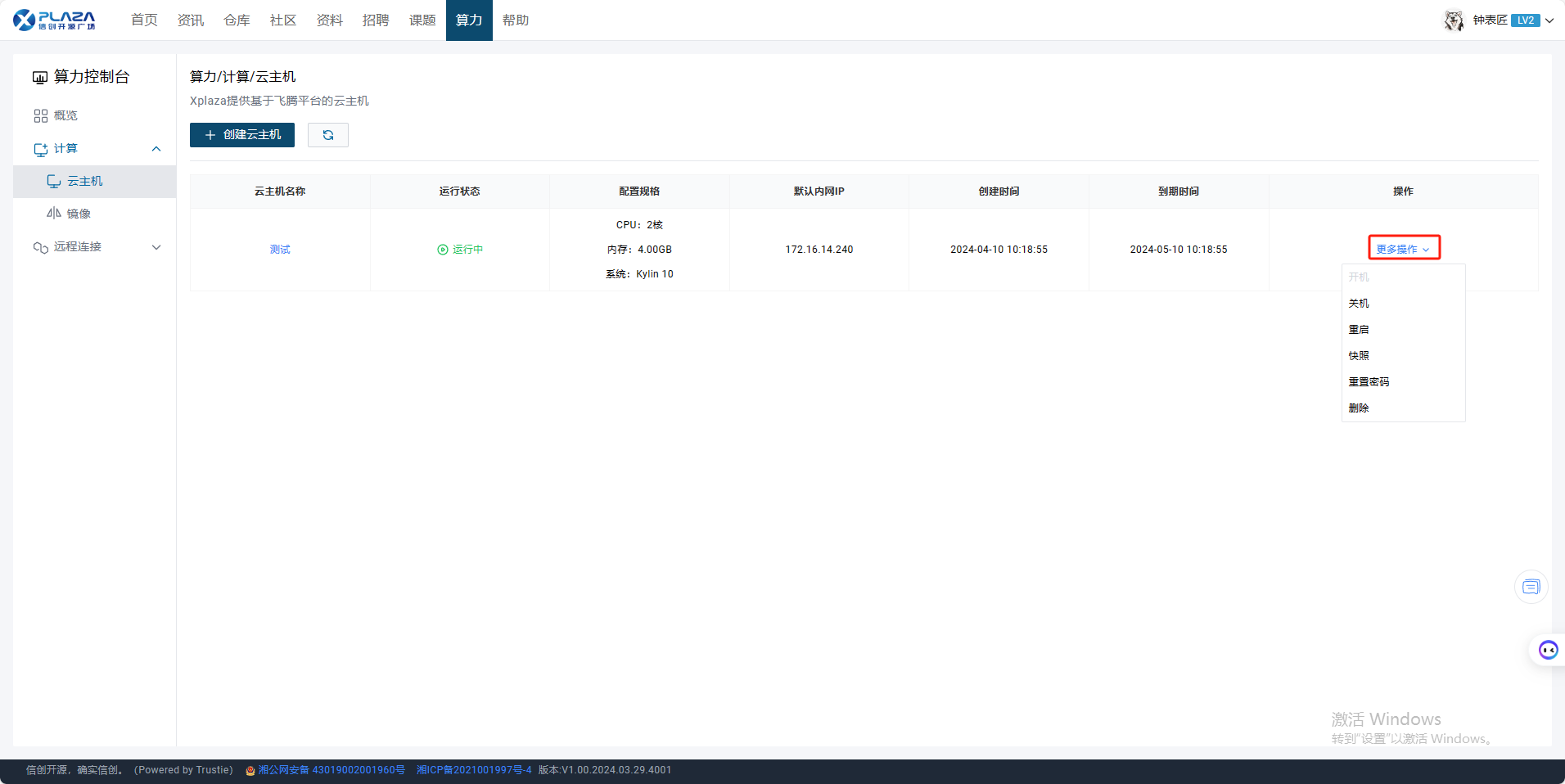The image size is (1565, 784).
Task: Select the Images (镜像) sidebar item
Action: click(x=79, y=214)
